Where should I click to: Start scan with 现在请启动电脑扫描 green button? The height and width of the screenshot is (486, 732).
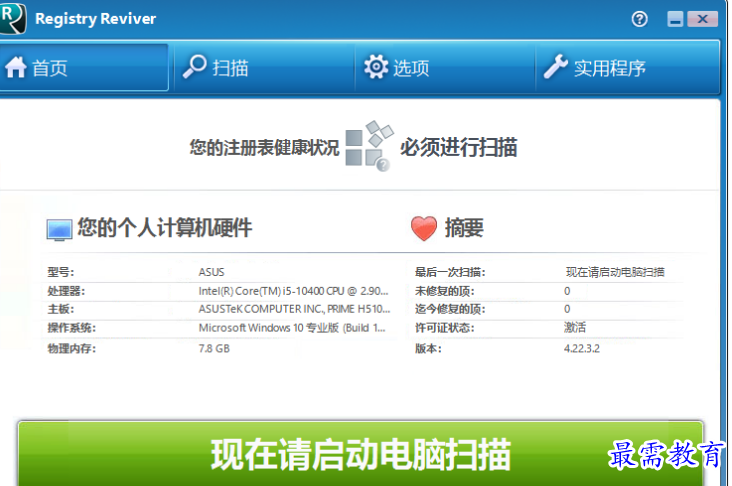tap(360, 454)
